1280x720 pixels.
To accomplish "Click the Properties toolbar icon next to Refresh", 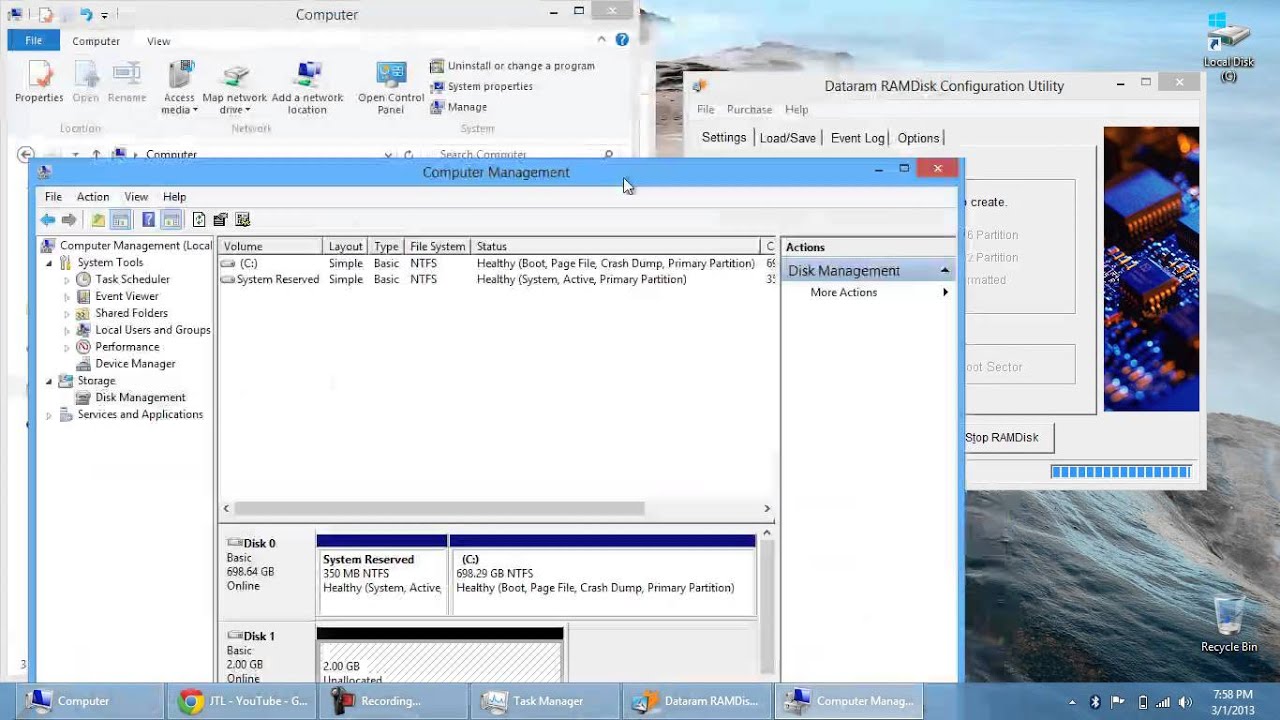I will coord(221,220).
